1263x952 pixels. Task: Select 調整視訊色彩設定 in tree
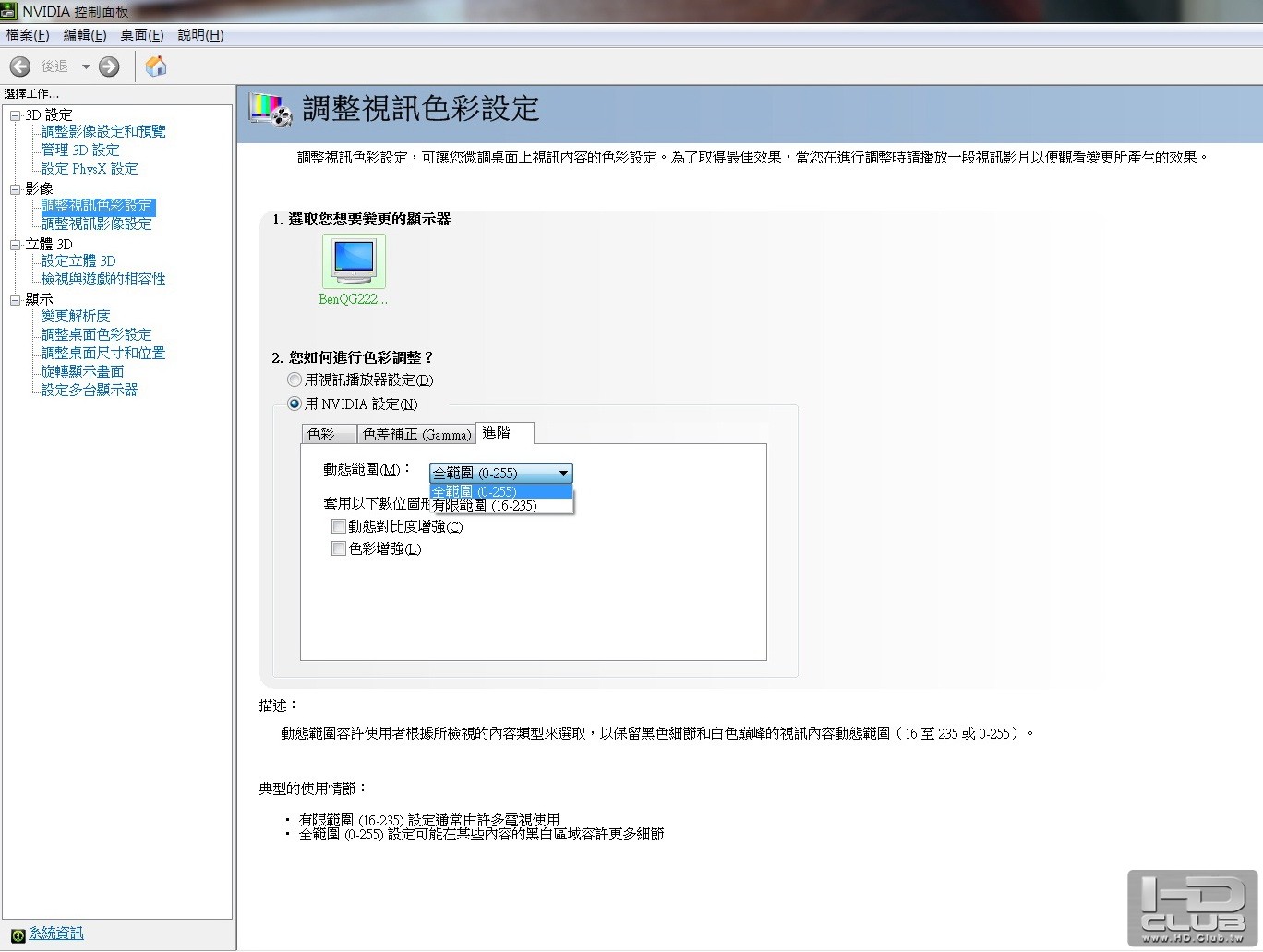[x=97, y=206]
